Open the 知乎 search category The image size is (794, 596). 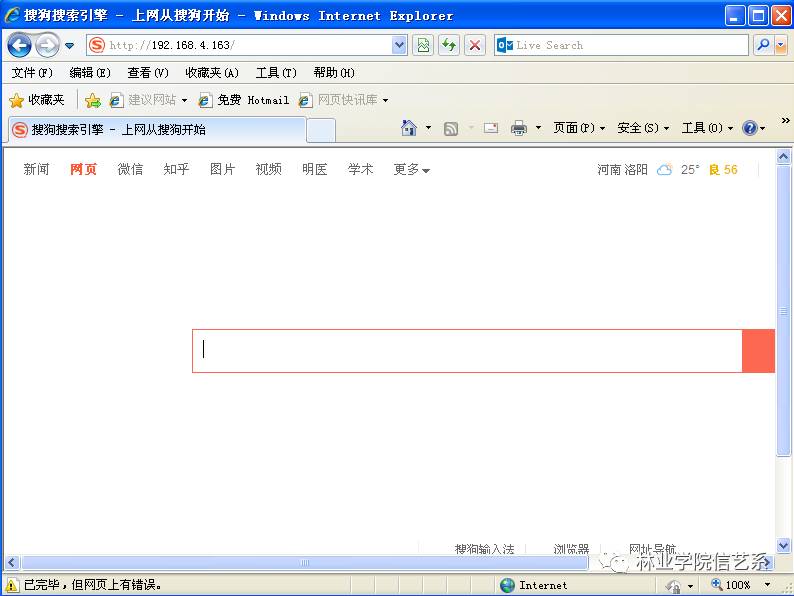(176, 169)
